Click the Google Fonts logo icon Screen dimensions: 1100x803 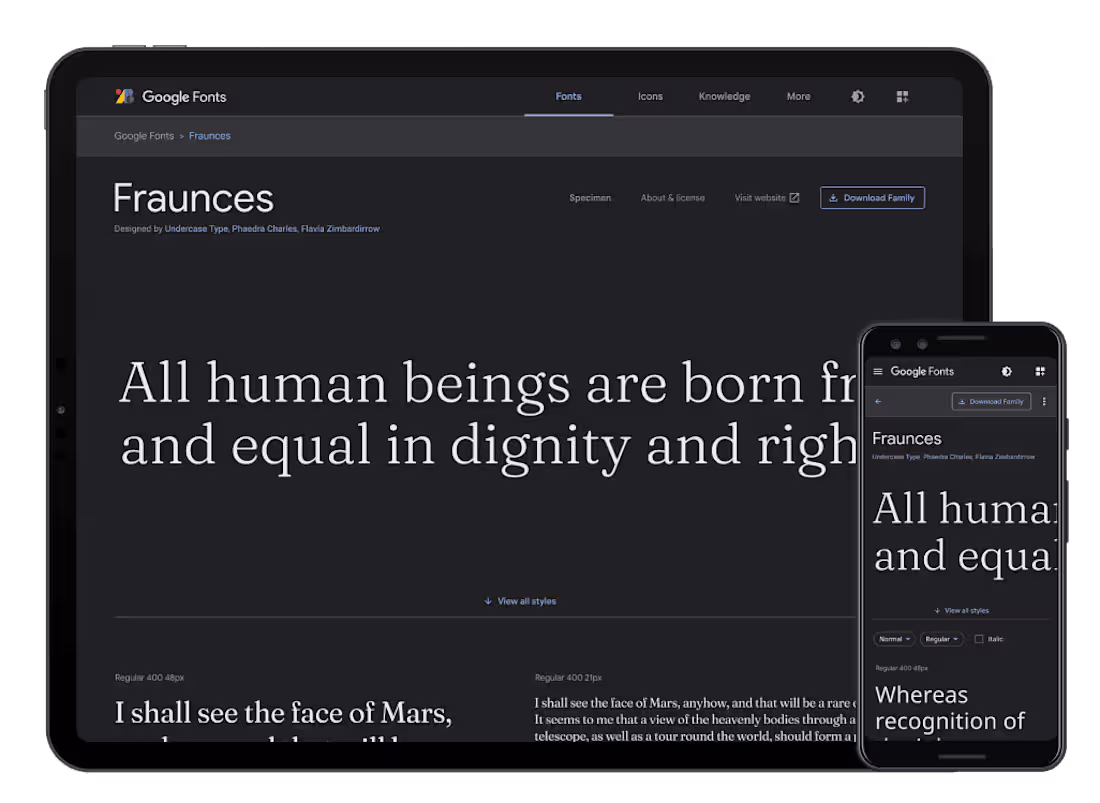pos(124,96)
